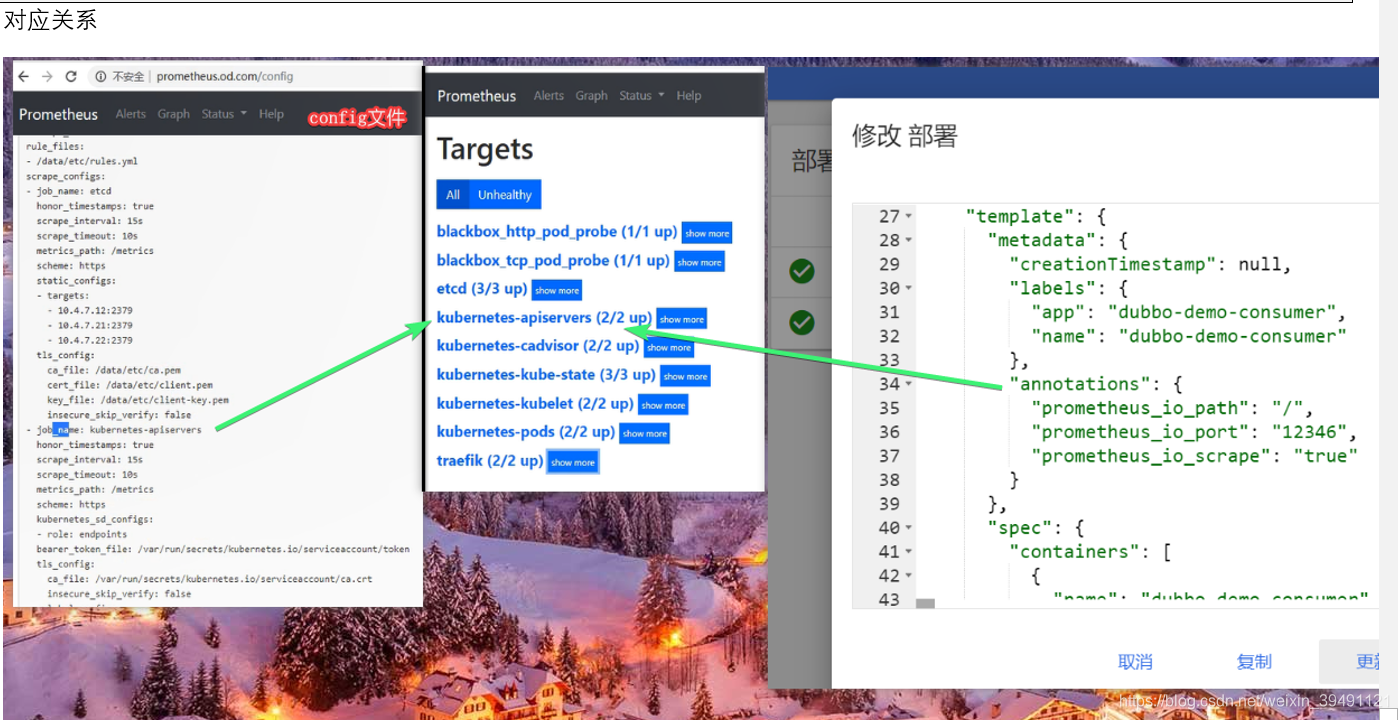Show more for etcd targets
Screen dimensions: 1399x720
(556, 290)
